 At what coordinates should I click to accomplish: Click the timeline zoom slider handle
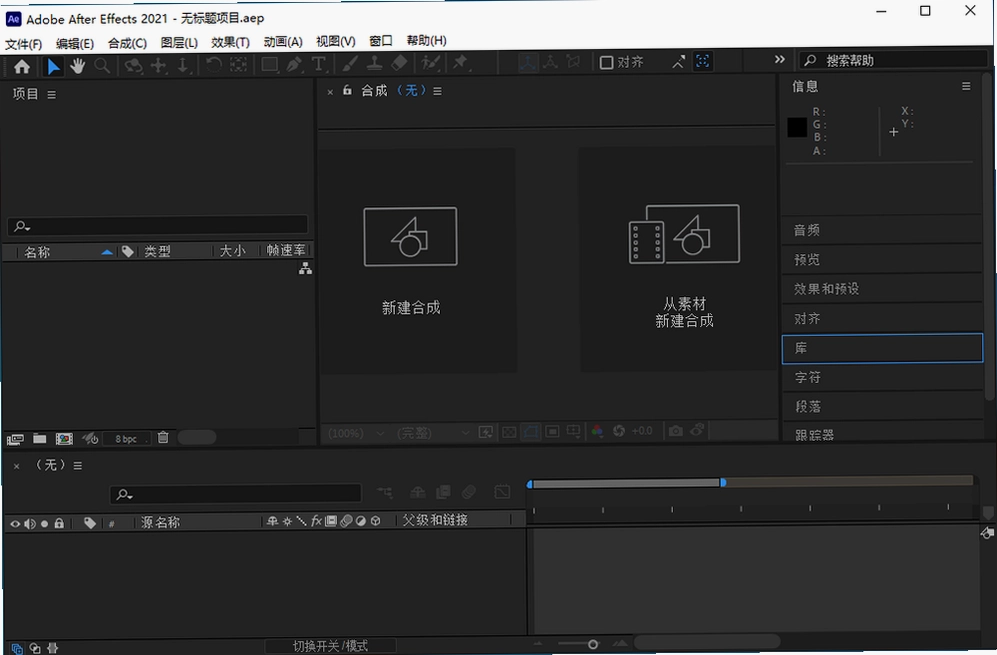(593, 644)
